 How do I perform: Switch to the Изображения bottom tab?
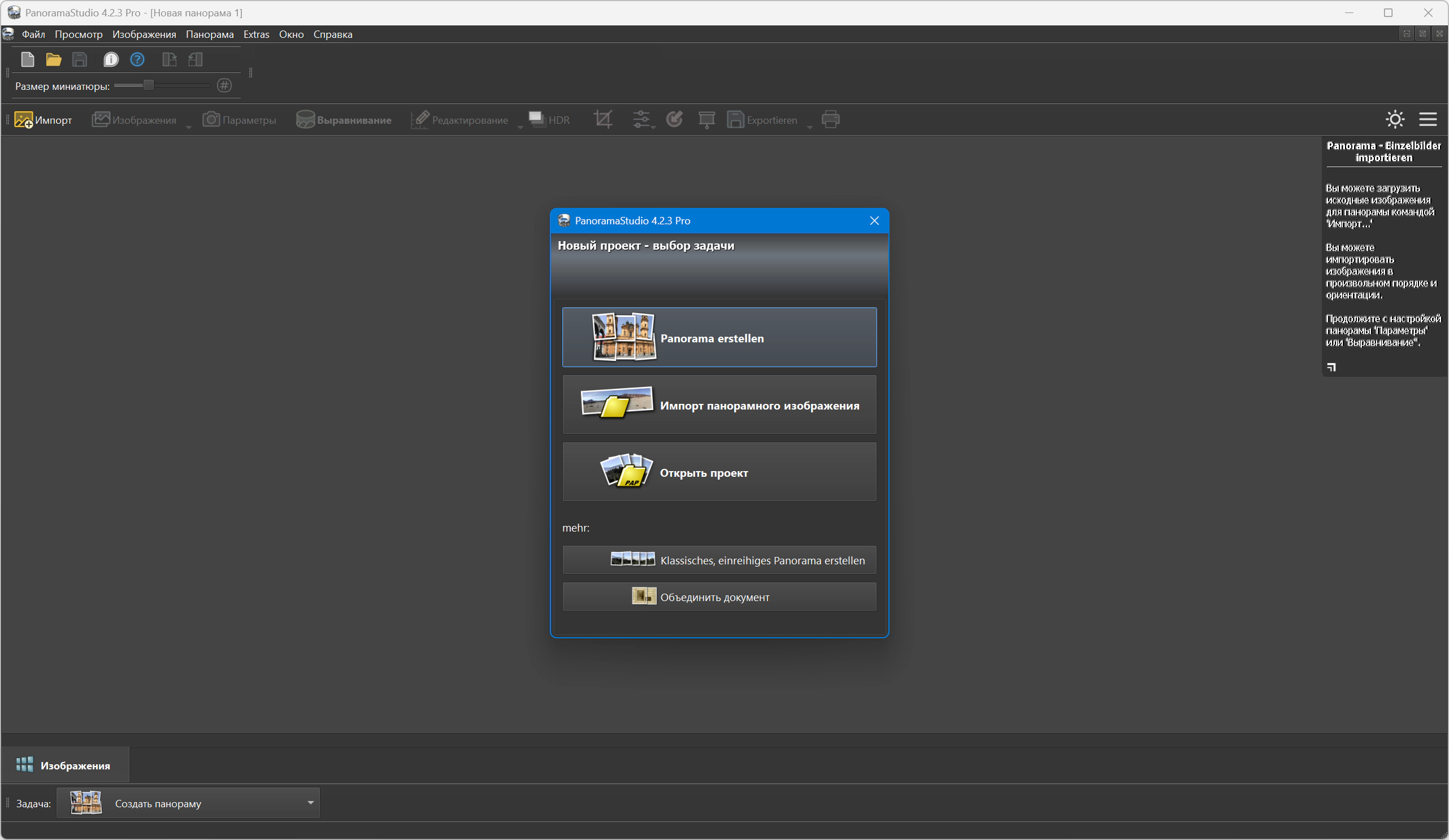click(65, 765)
